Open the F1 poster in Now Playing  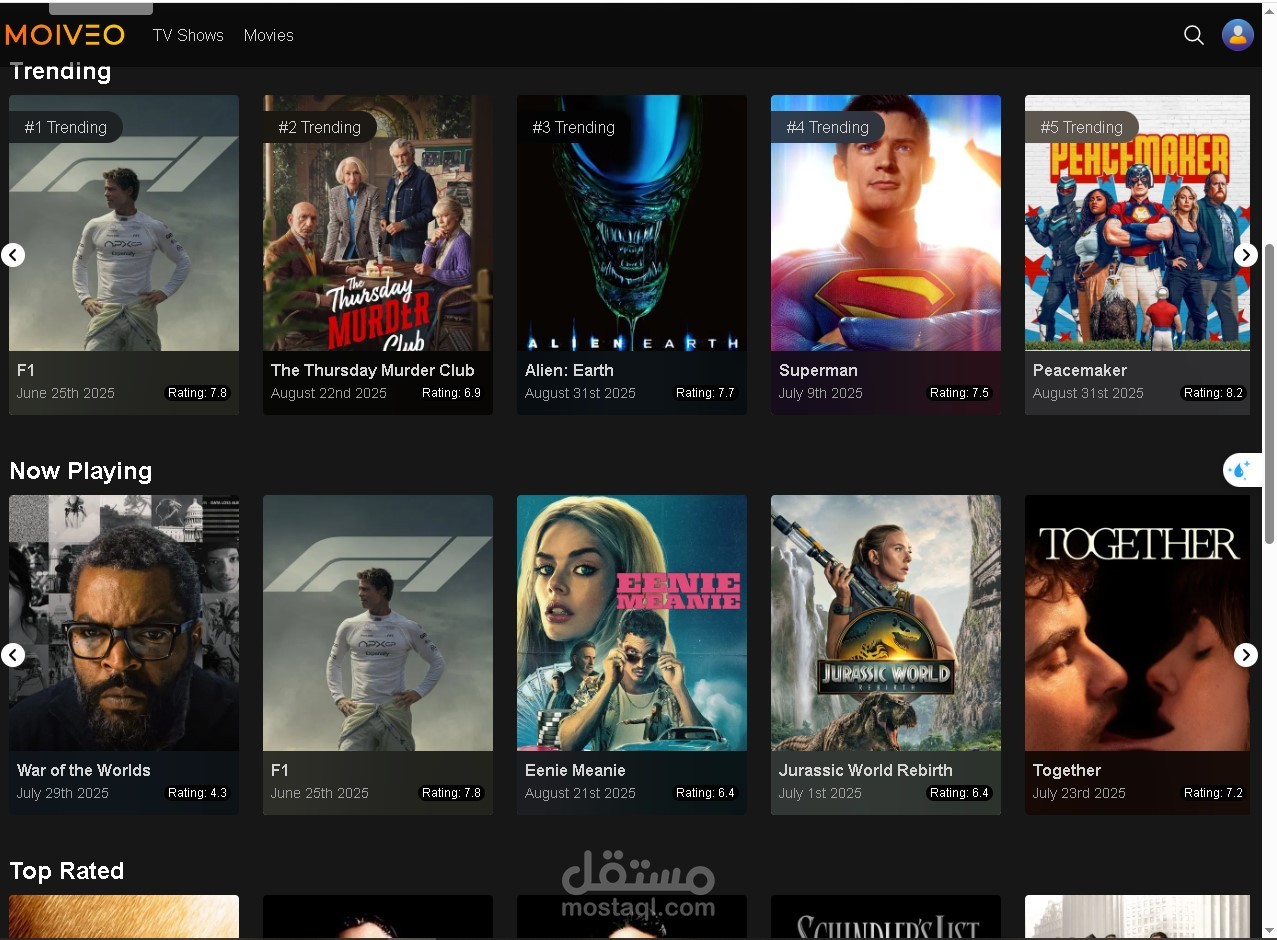click(378, 623)
